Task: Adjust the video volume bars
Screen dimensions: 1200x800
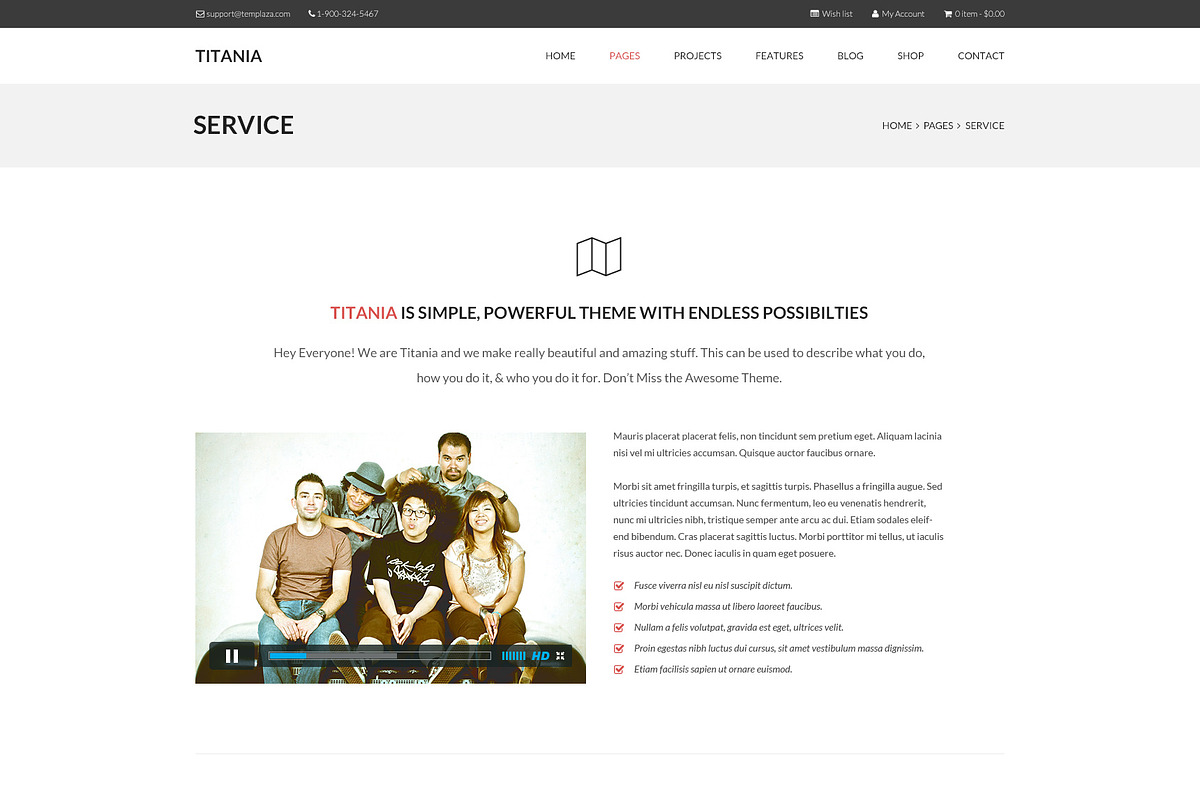Action: 513,656
